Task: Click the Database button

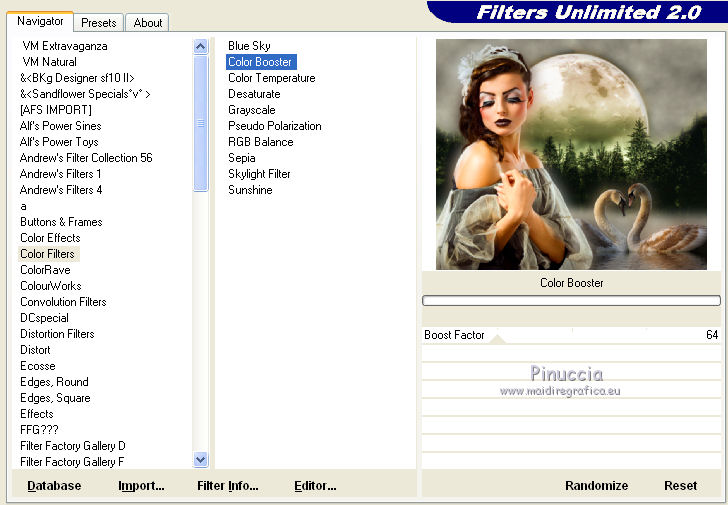Action: (x=54, y=486)
